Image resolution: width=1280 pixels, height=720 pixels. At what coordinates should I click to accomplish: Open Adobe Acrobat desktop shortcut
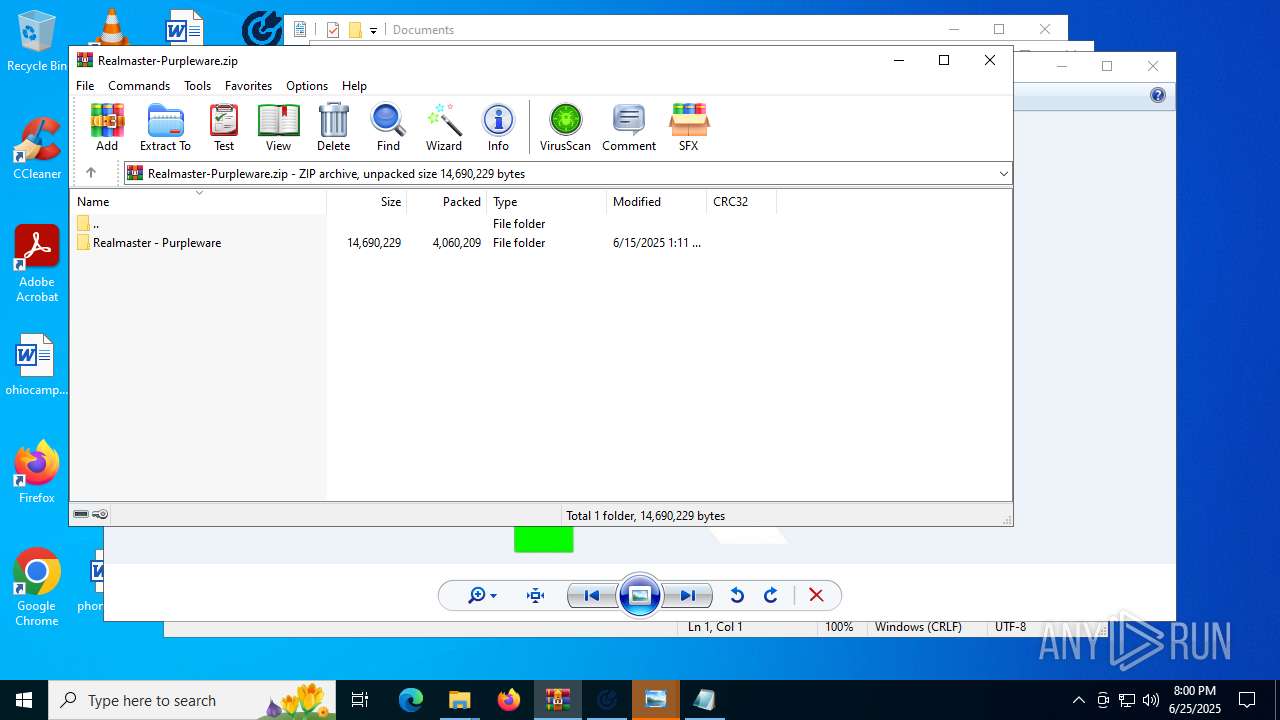[x=37, y=264]
